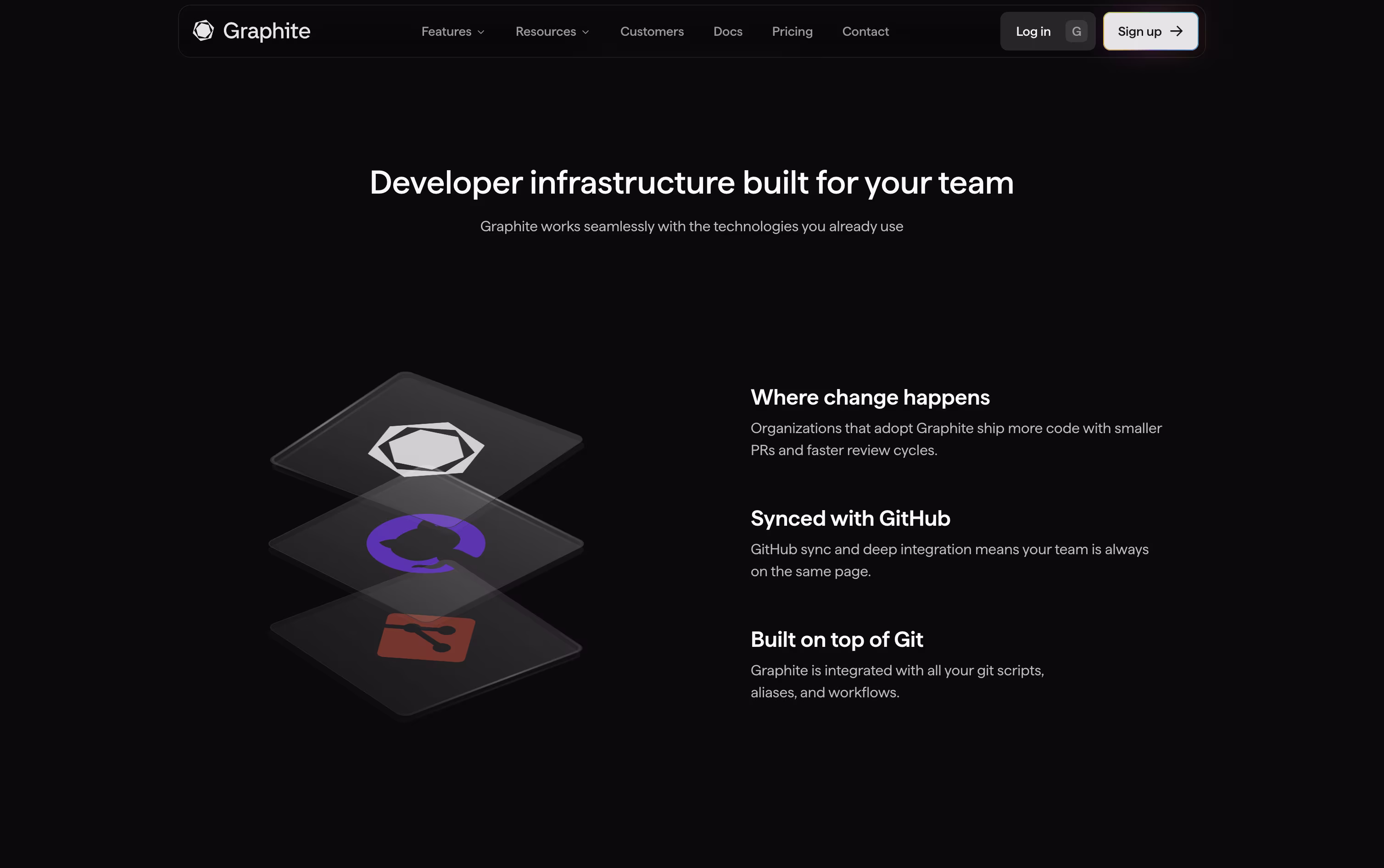Expand the Features dropdown menu
This screenshot has height=868, width=1384.
coord(453,32)
